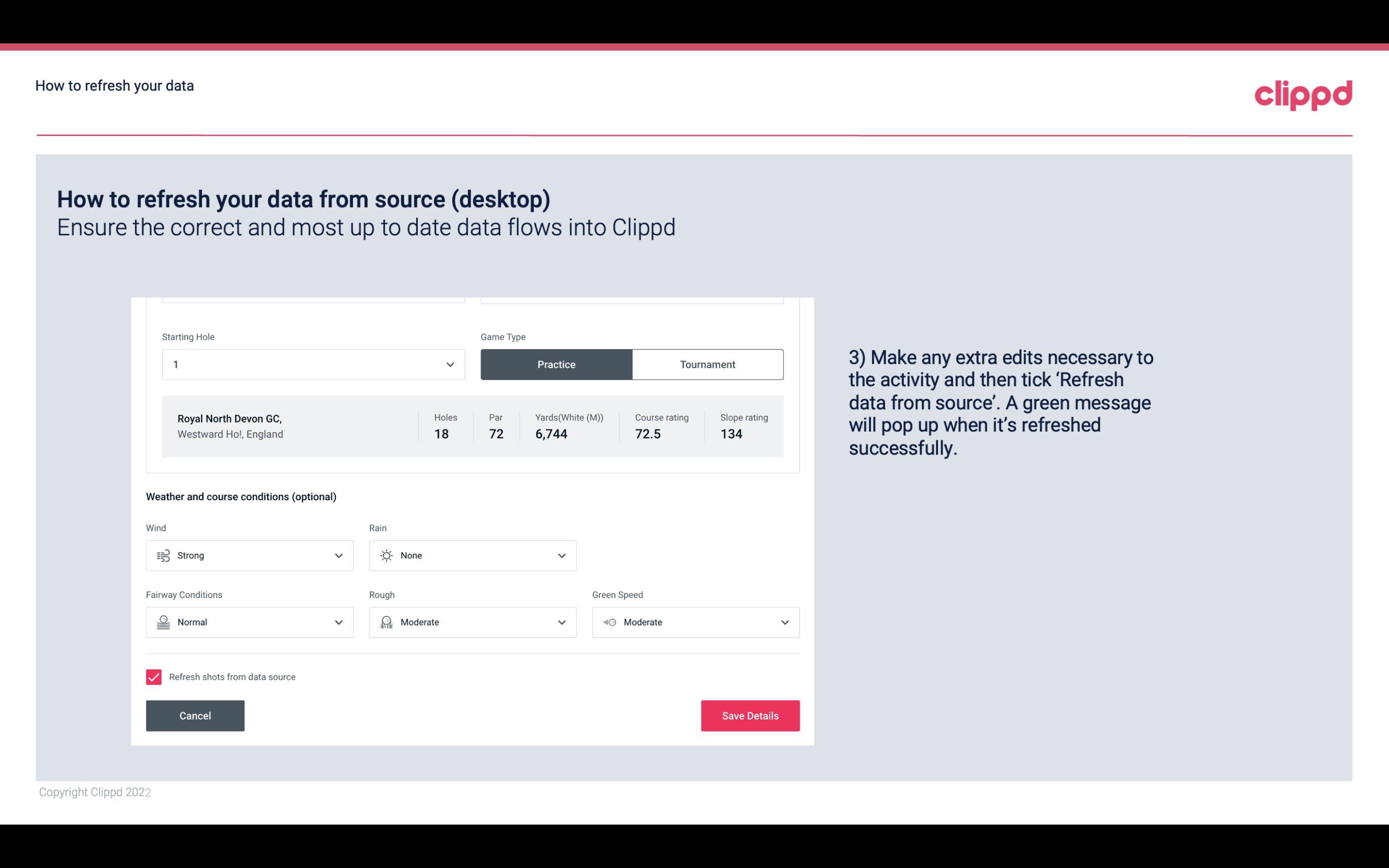Click the fairway conditions dropdown icon
1389x868 pixels.
pos(338,622)
